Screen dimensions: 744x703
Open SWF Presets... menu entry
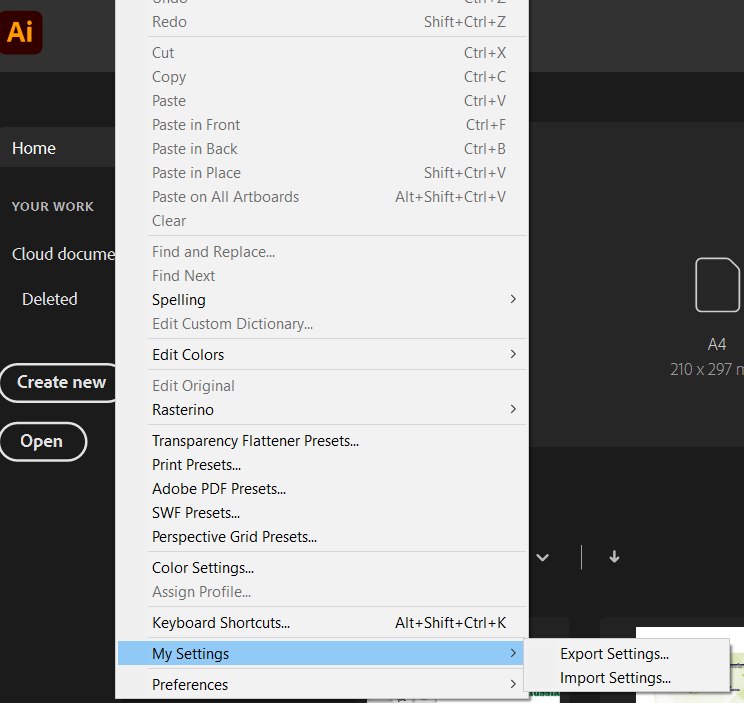tap(321, 512)
